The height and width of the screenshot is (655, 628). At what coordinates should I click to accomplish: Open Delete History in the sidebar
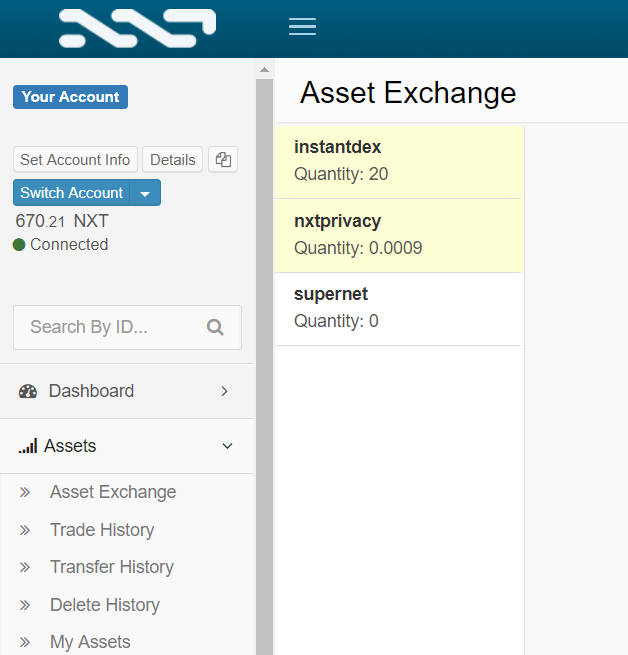coord(105,605)
